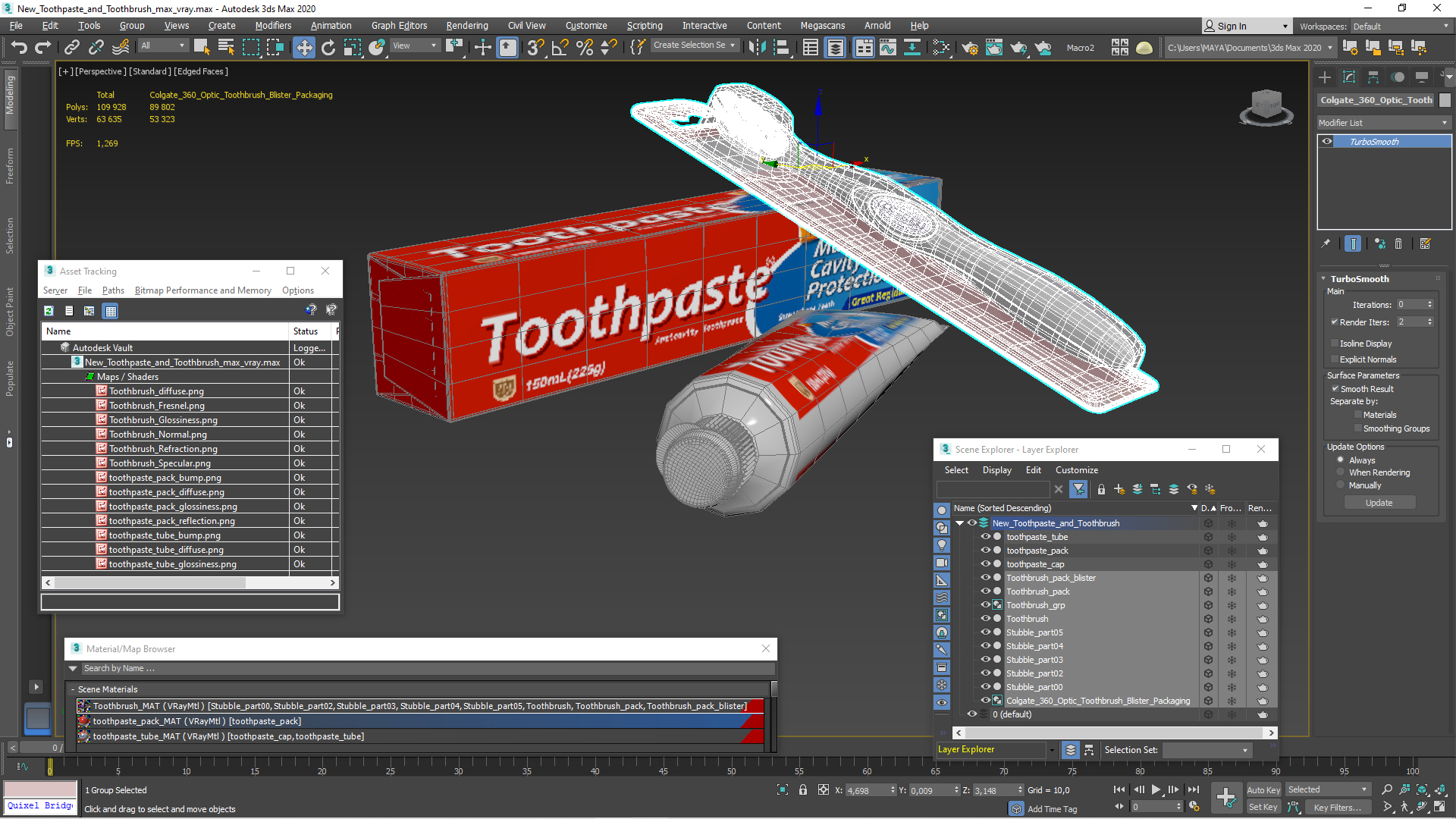
Task: Click the Auto Key button
Action: pos(1263,790)
